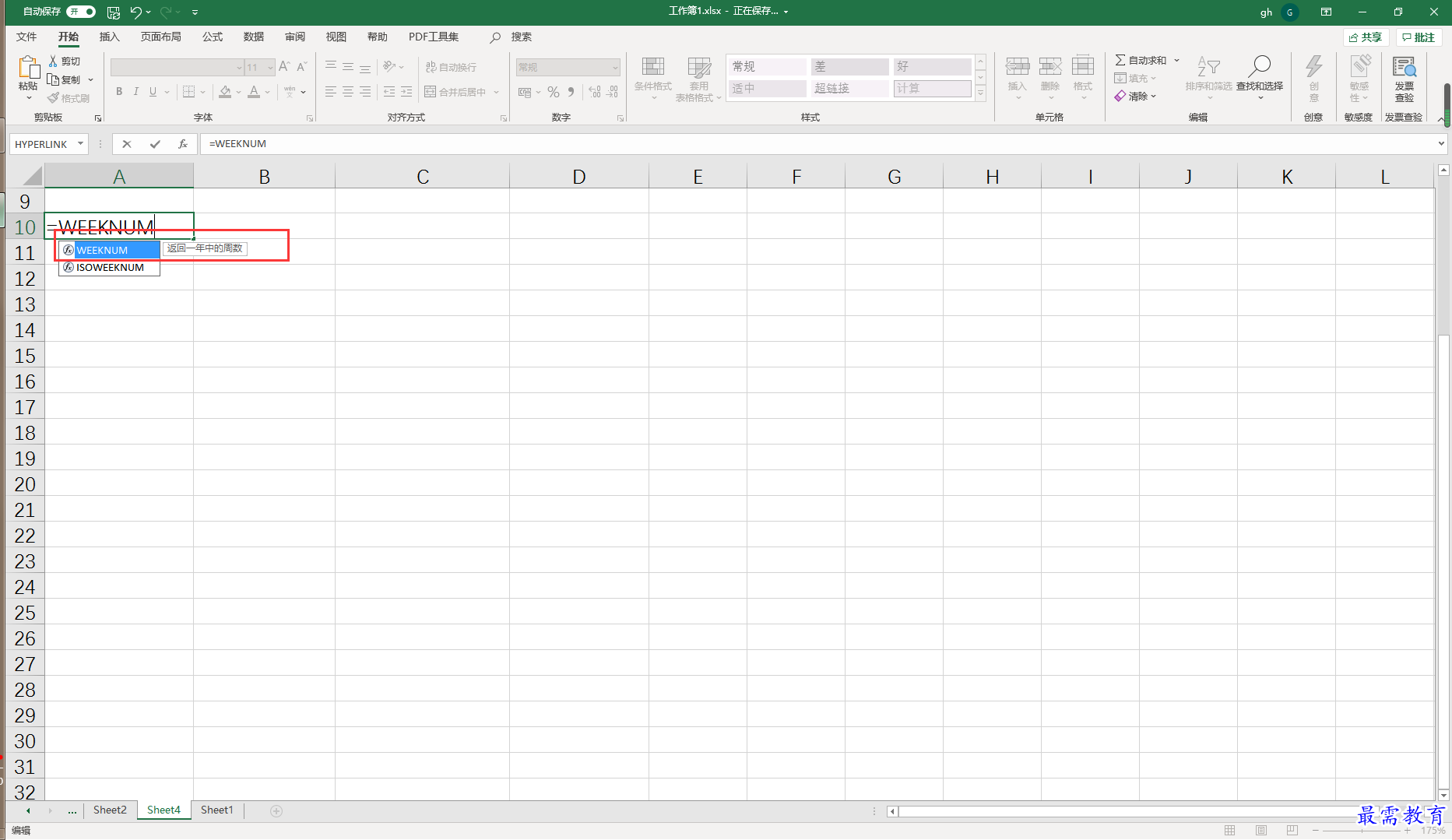1452x840 pixels.
Task: Select the 好 cell style
Action: coord(932,67)
